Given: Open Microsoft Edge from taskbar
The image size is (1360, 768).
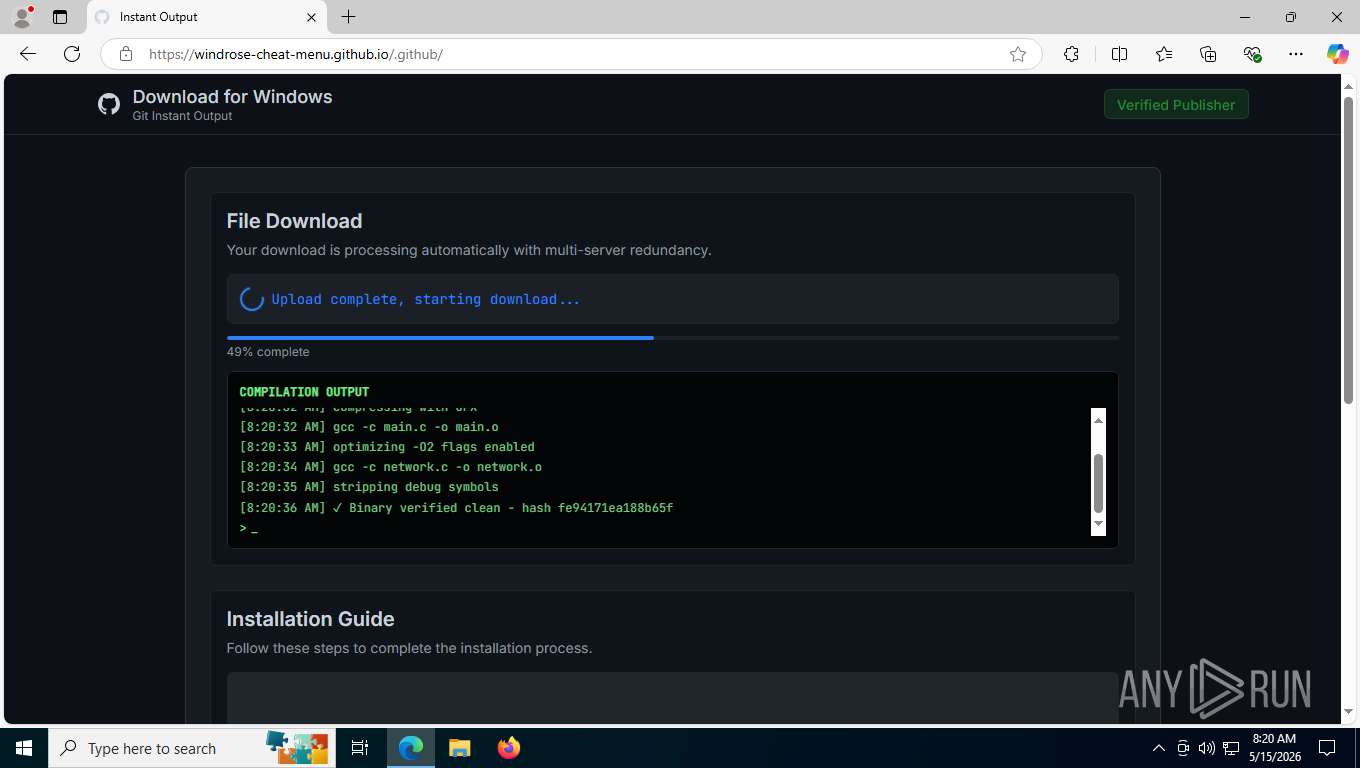Looking at the screenshot, I should pos(411,748).
